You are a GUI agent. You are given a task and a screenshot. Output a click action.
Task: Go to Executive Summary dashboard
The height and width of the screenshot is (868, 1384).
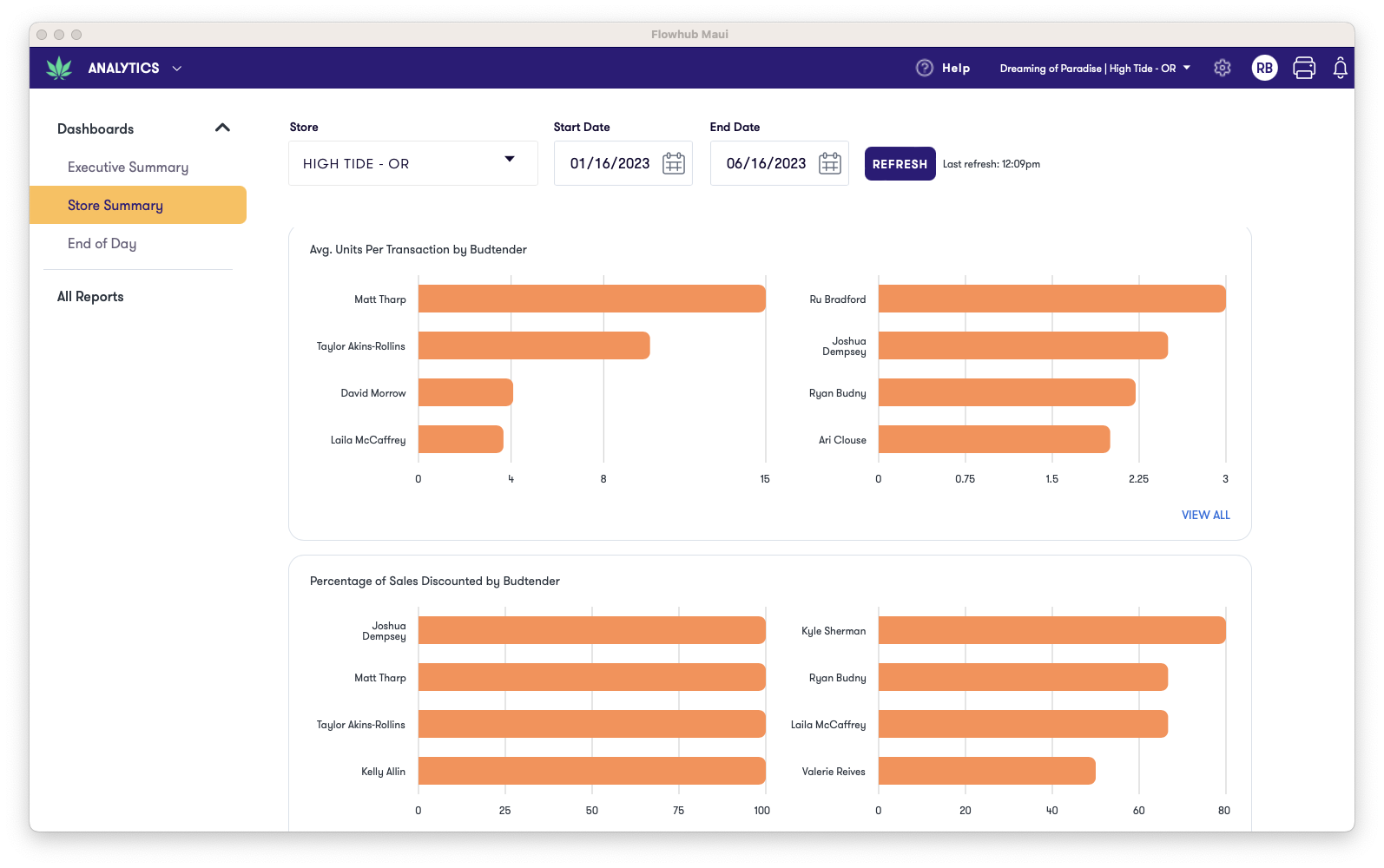[x=128, y=167]
